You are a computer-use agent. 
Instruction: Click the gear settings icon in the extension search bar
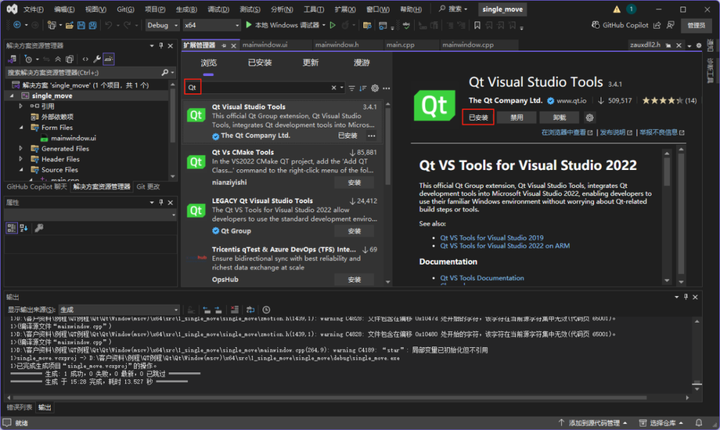375,88
